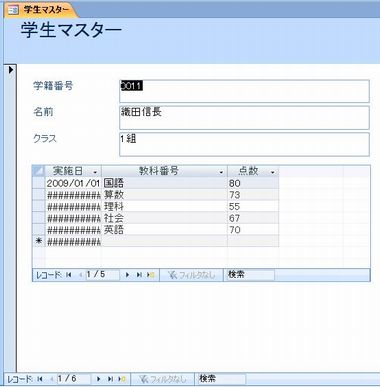Open the 点数 column dropdown arrow

273,172
